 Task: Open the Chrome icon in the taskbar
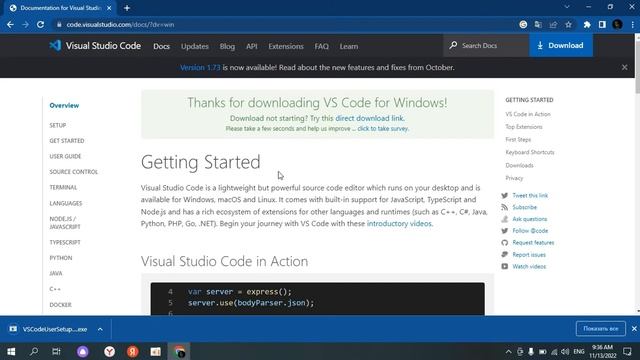179,351
